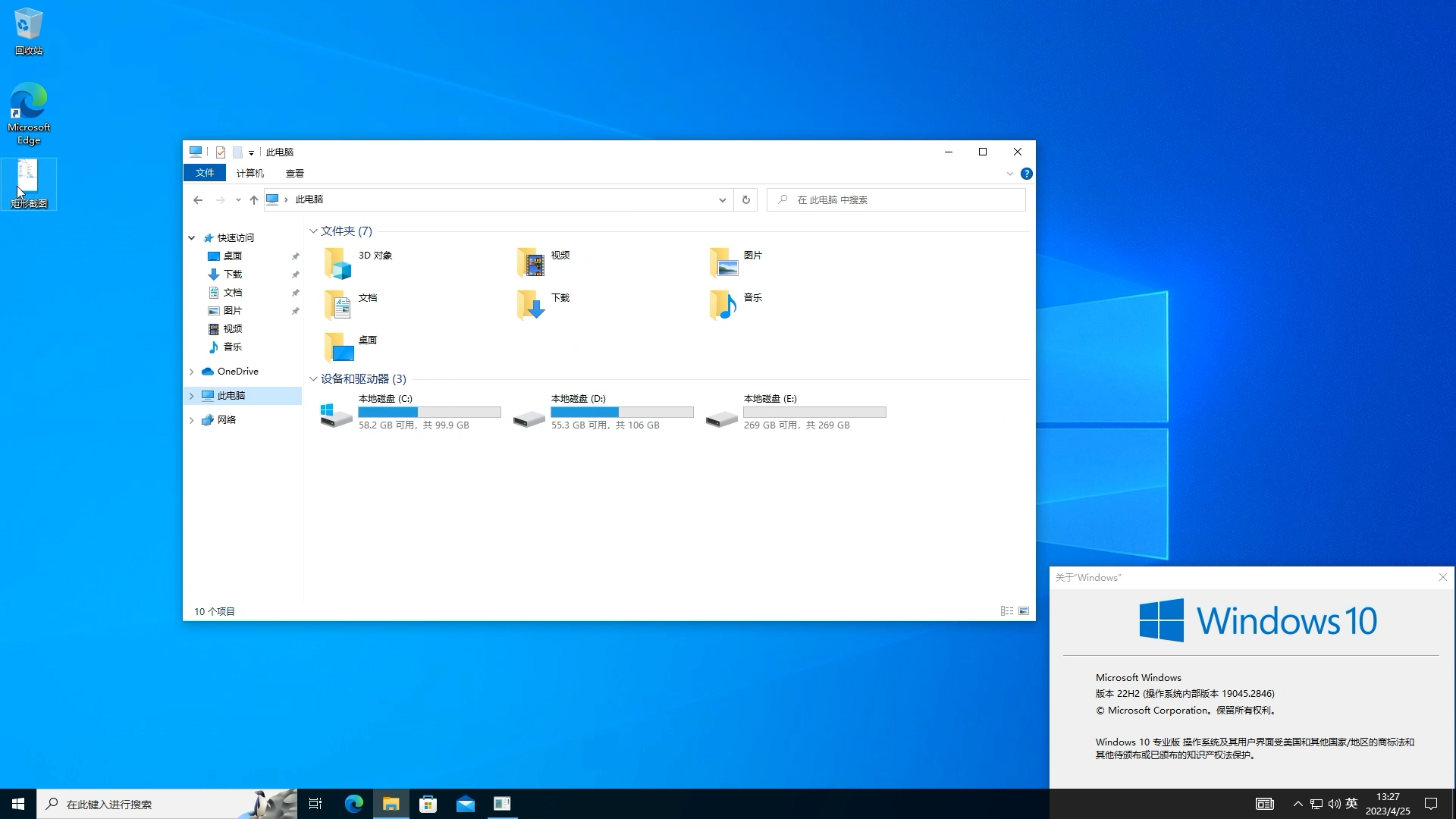The image size is (1456, 819).
Task: Click the properties icon on quick access toolbar
Action: click(220, 152)
